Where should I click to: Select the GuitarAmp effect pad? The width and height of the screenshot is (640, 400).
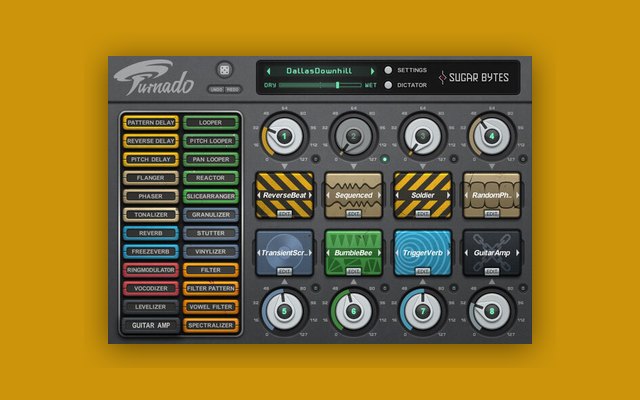click(492, 253)
